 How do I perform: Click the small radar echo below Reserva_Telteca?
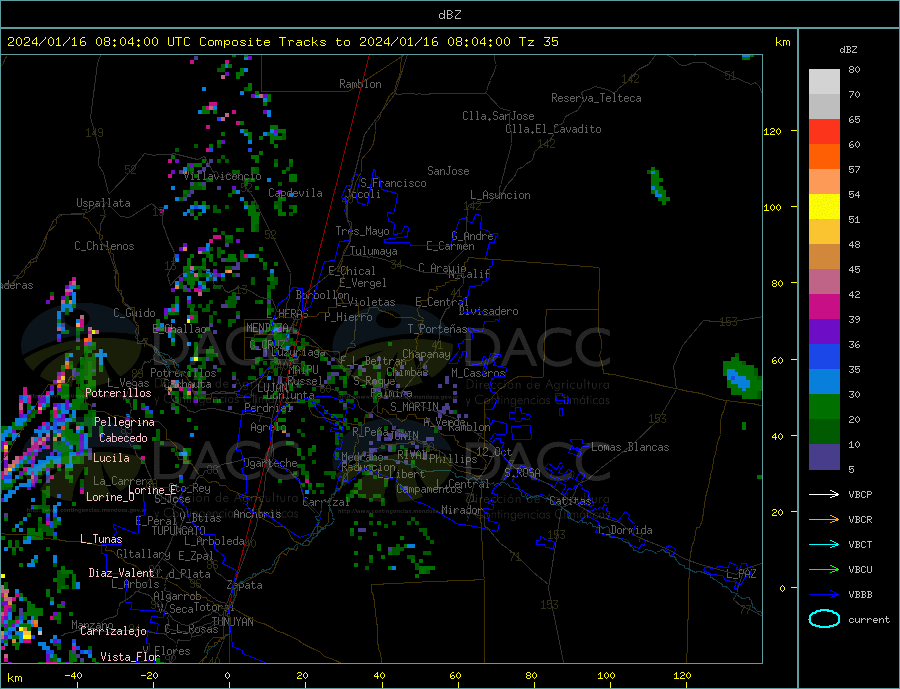pos(658,185)
